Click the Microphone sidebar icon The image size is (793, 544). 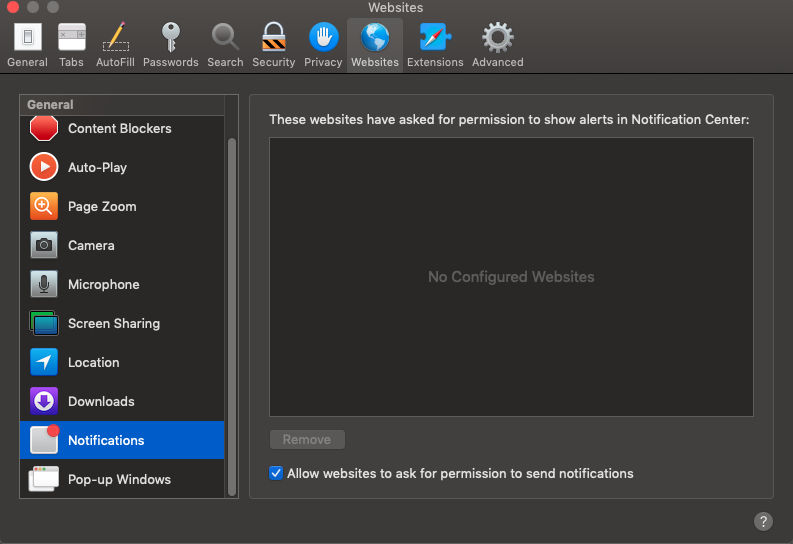pyautogui.click(x=44, y=284)
